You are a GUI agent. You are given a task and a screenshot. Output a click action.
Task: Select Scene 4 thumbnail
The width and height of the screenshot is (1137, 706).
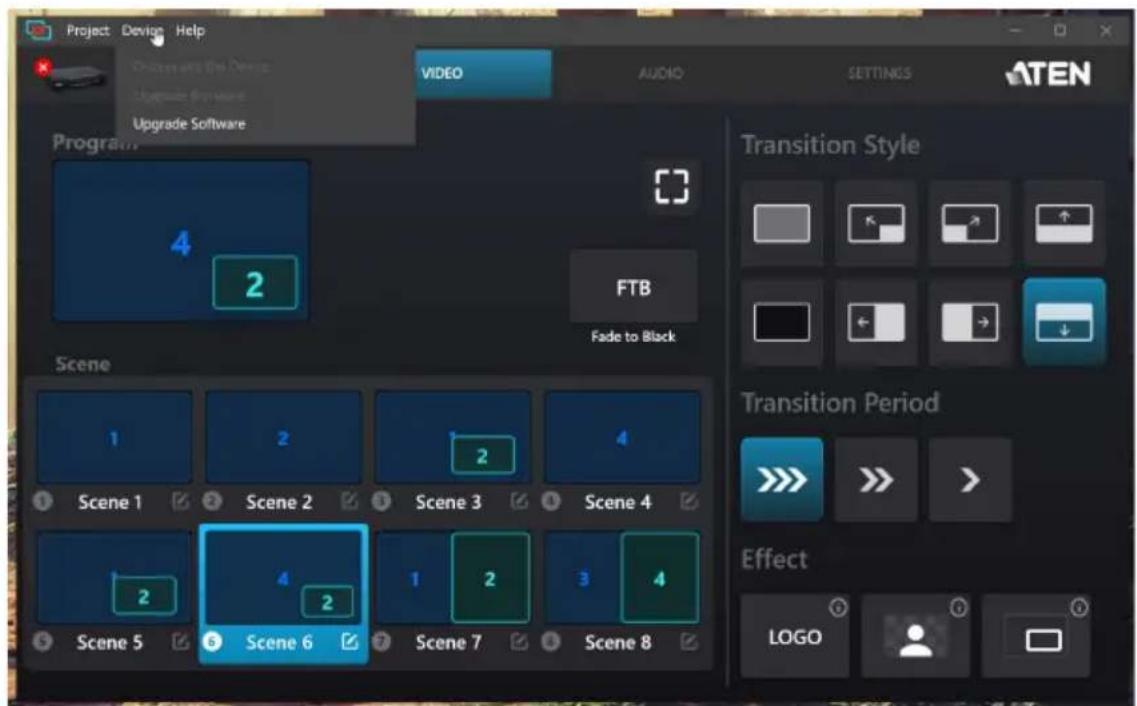[622, 438]
